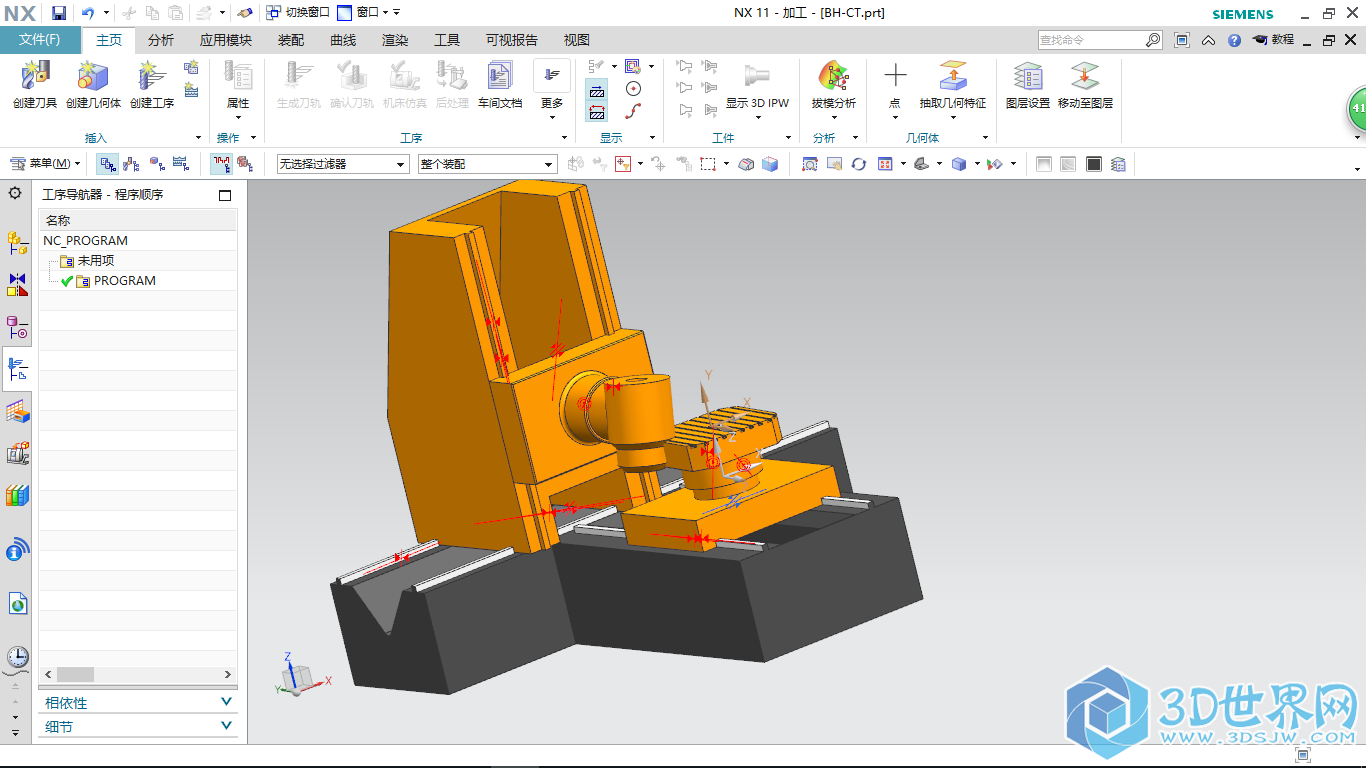Click the 拔模分析 draft analysis icon
This screenshot has height=768, width=1366.
[x=833, y=76]
